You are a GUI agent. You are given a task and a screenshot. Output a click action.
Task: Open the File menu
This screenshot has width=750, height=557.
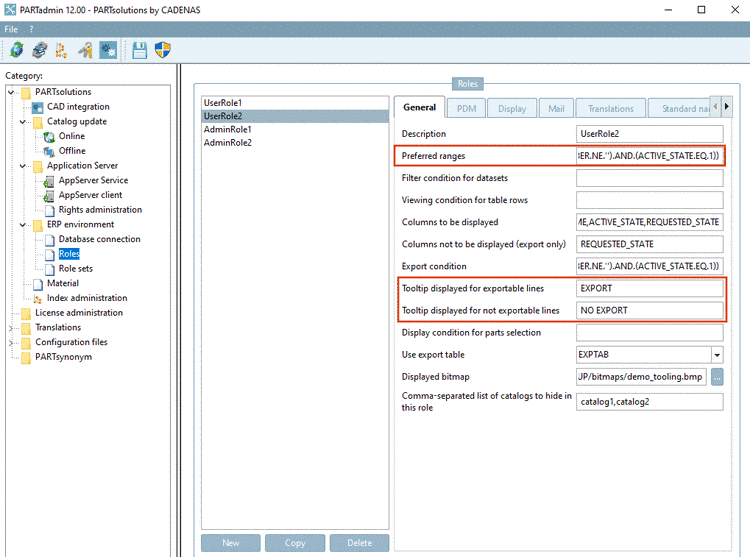(11, 29)
